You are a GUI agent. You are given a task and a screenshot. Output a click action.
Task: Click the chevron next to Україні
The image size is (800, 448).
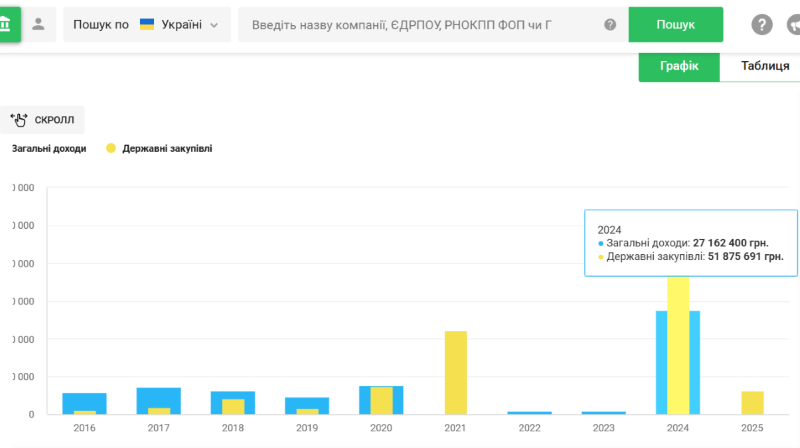[x=213, y=25]
